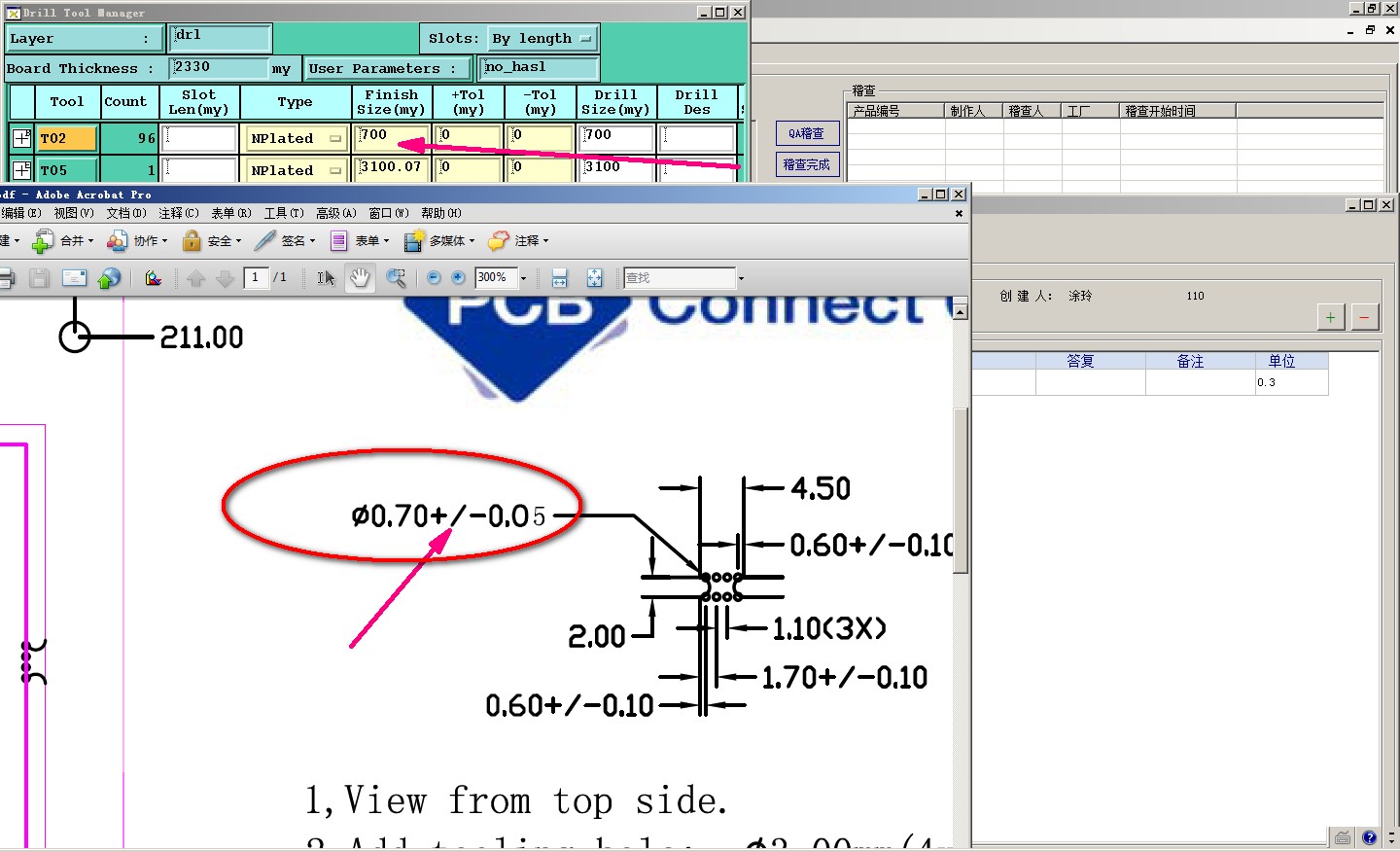This screenshot has height=852, width=1400.
Task: Click the 产品编号 column header
Action: point(895,111)
